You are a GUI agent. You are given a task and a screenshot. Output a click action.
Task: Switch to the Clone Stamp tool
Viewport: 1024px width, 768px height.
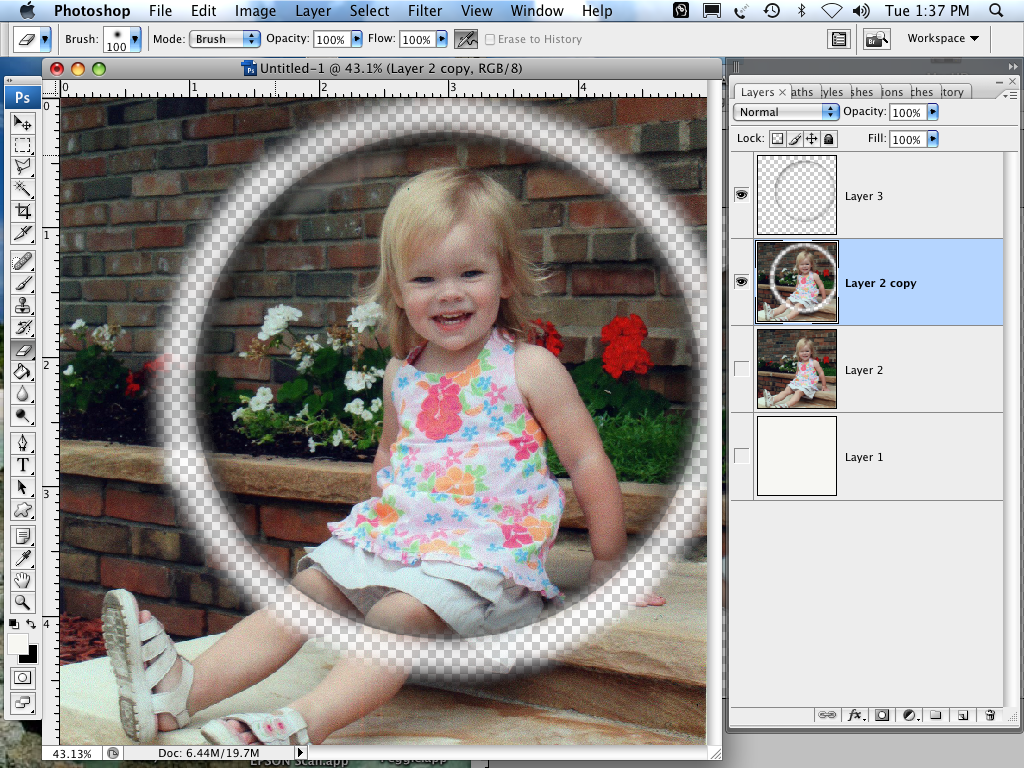(22, 304)
